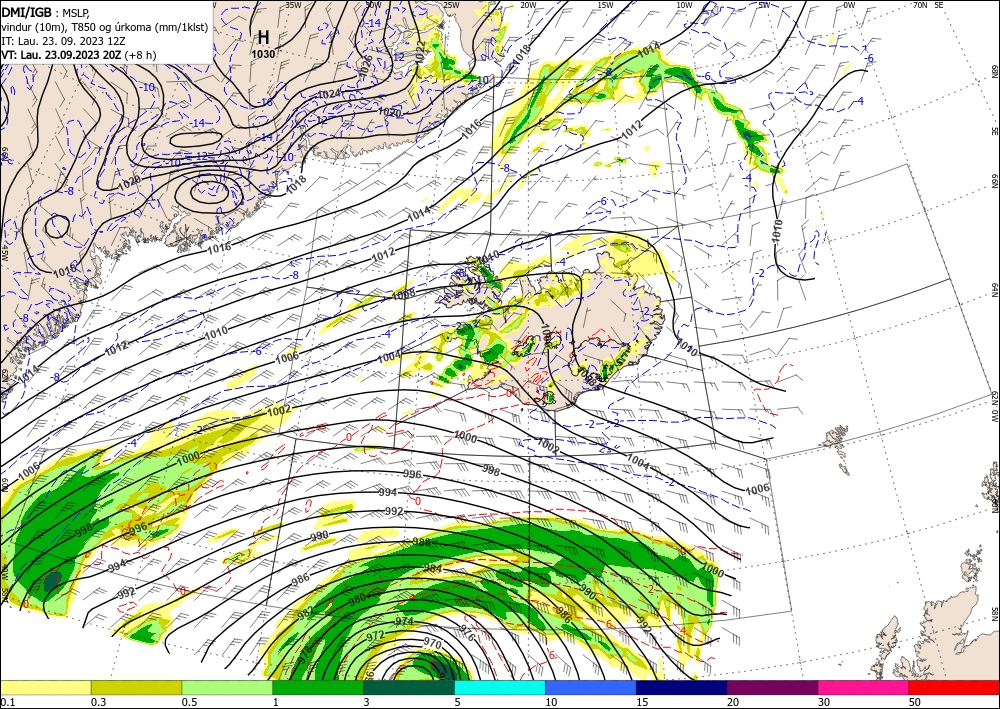Select the dark green 3 mm legend swatch
1000x709 pixels.
[x=409, y=687]
